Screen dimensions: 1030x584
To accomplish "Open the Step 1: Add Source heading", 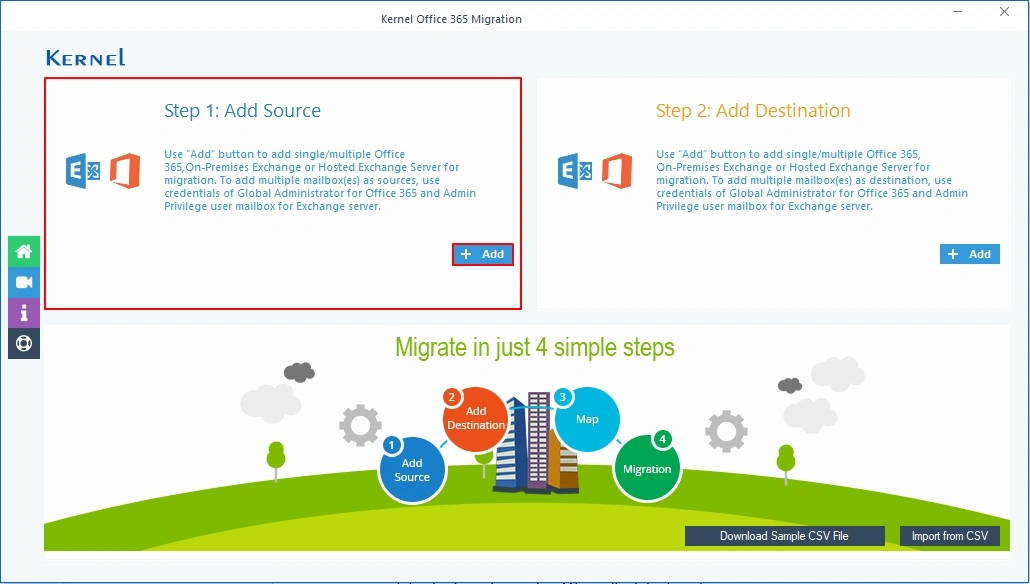I will pos(242,111).
